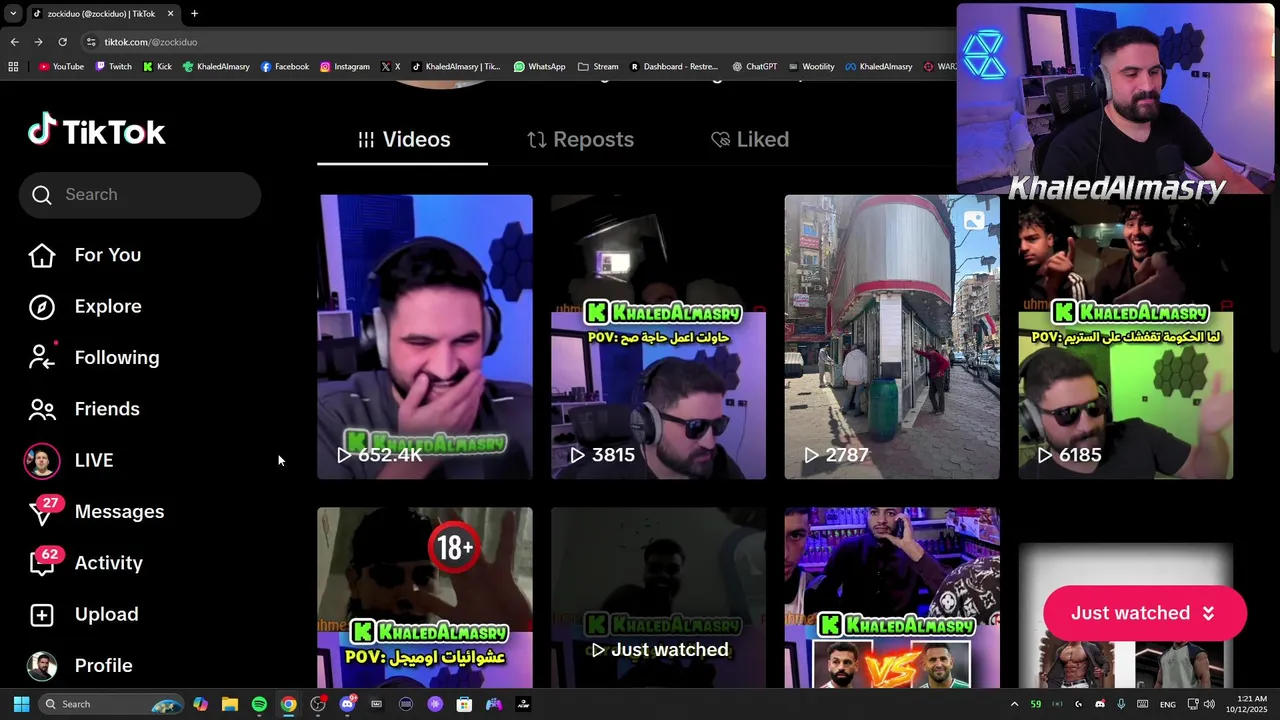The height and width of the screenshot is (720, 1280).
Task: Open the video with 652.4K views
Action: (x=425, y=337)
